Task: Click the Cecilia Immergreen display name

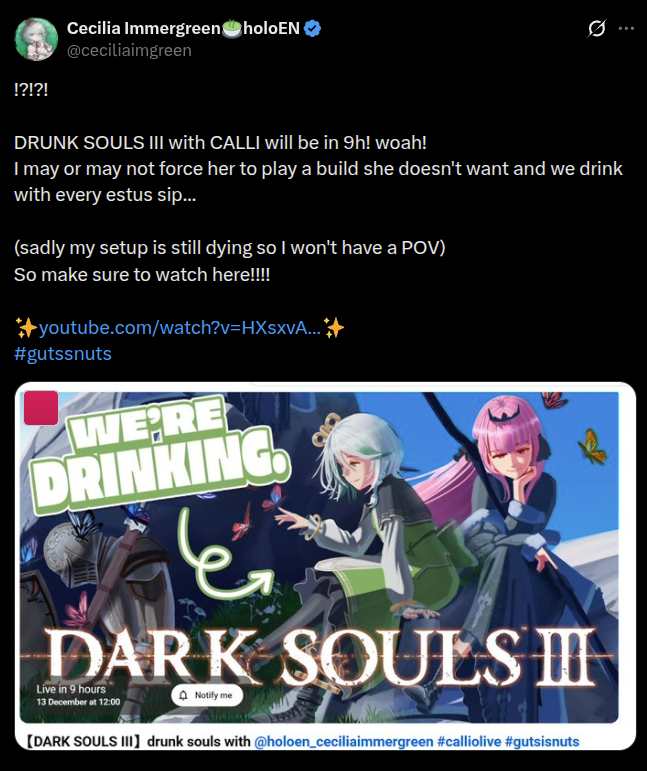Action: [x=144, y=29]
